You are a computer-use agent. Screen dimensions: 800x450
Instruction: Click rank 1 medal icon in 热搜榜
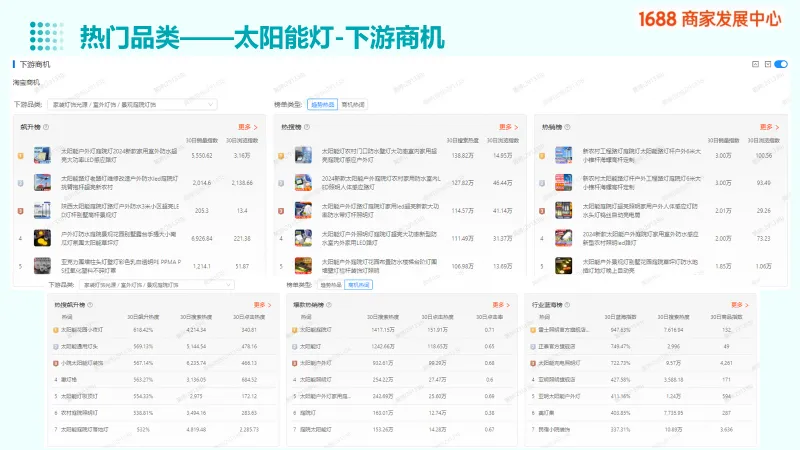tap(283, 156)
